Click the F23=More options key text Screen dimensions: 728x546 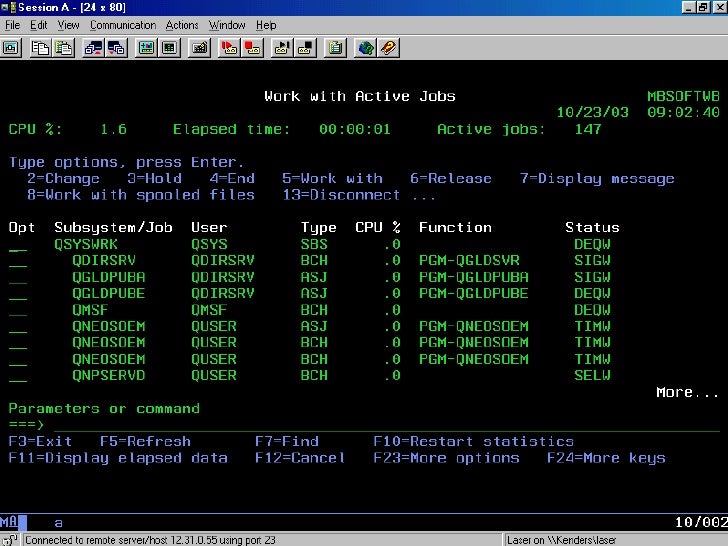[x=446, y=458]
